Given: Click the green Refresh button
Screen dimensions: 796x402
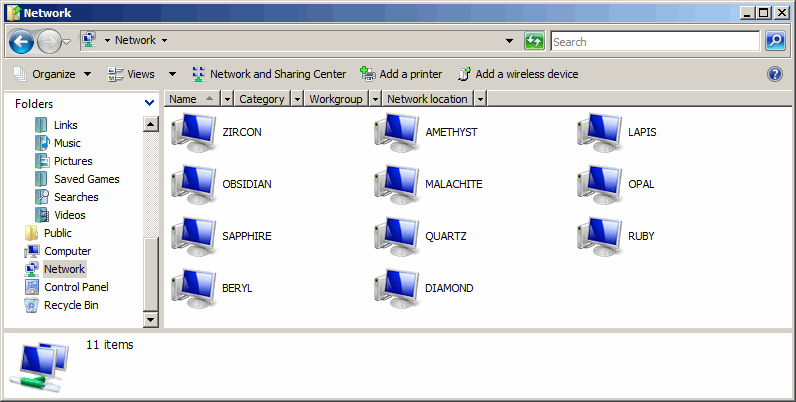Looking at the screenshot, I should 535,41.
